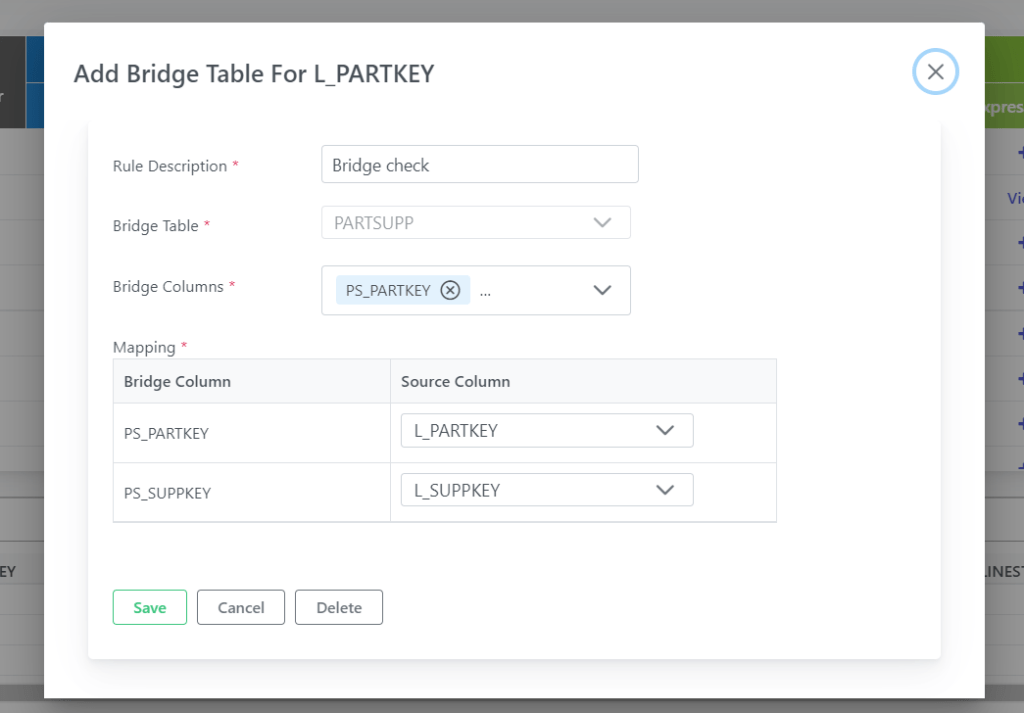Open the source column dropdown for PS_SUPPKEY
This screenshot has height=713, width=1024.
point(546,489)
